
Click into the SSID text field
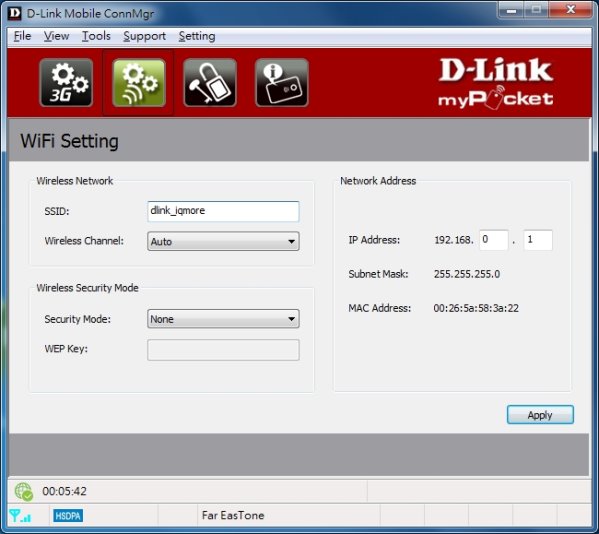coord(223,211)
